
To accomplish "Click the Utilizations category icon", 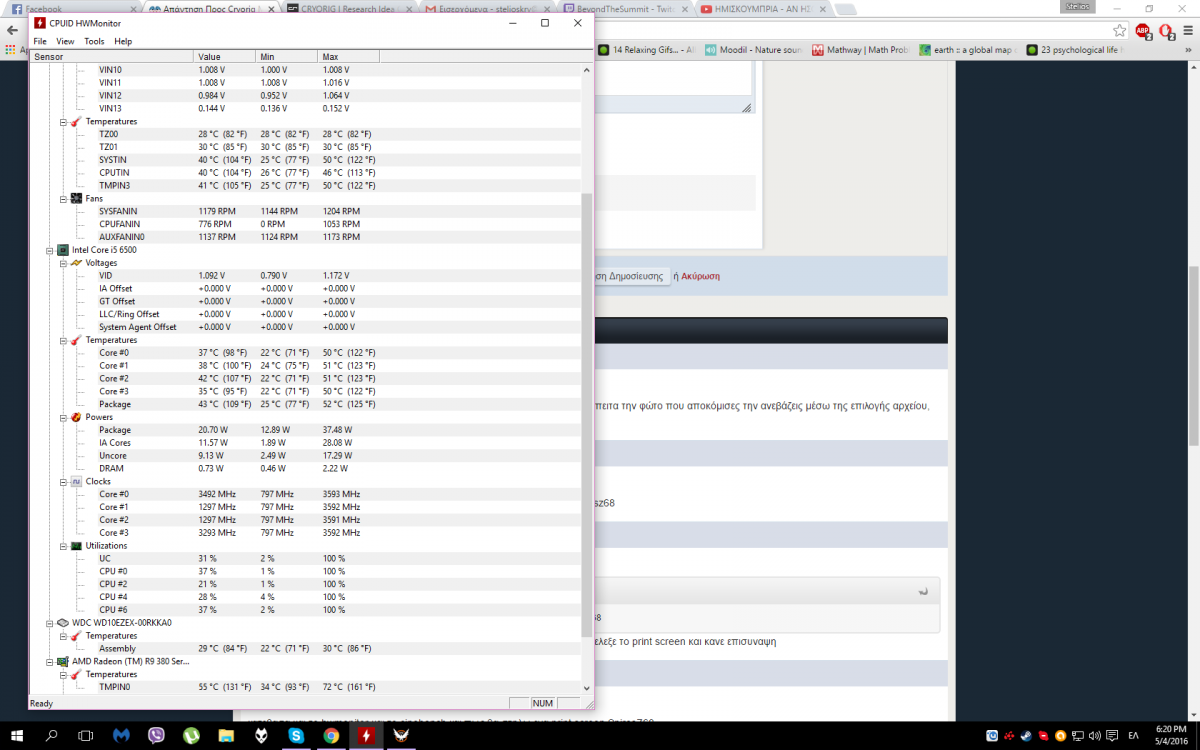I will coord(75,546).
